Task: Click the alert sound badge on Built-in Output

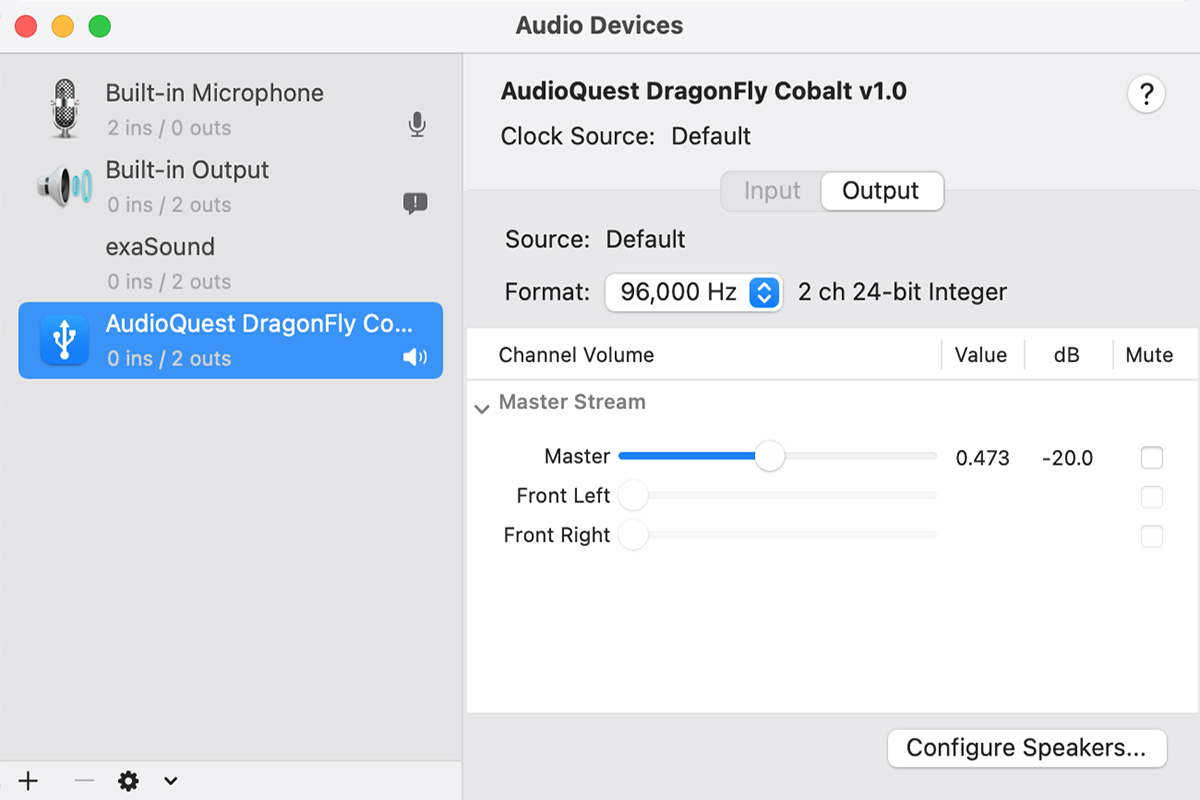Action: point(415,204)
